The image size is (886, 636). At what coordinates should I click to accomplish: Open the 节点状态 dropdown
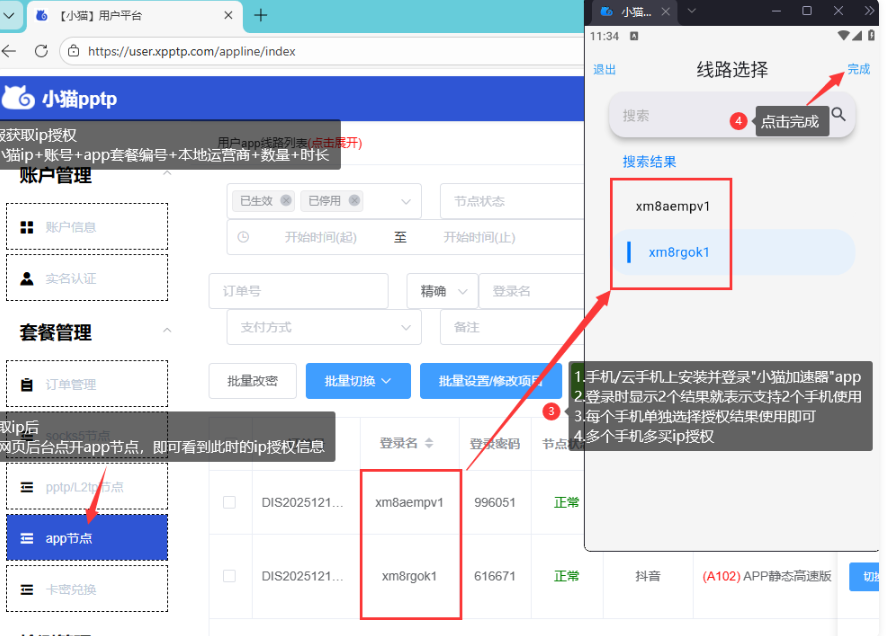point(512,201)
